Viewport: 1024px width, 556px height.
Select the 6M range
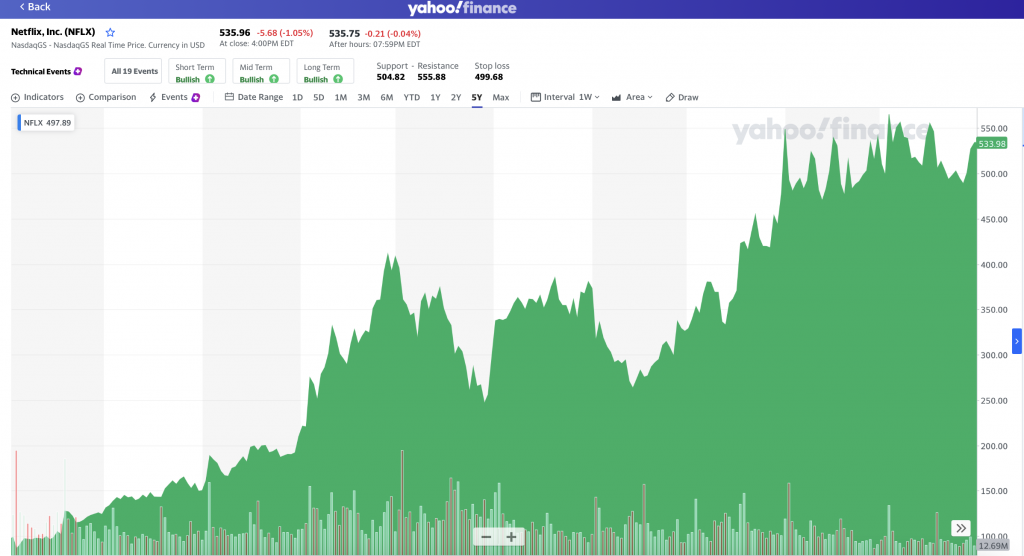coord(387,97)
